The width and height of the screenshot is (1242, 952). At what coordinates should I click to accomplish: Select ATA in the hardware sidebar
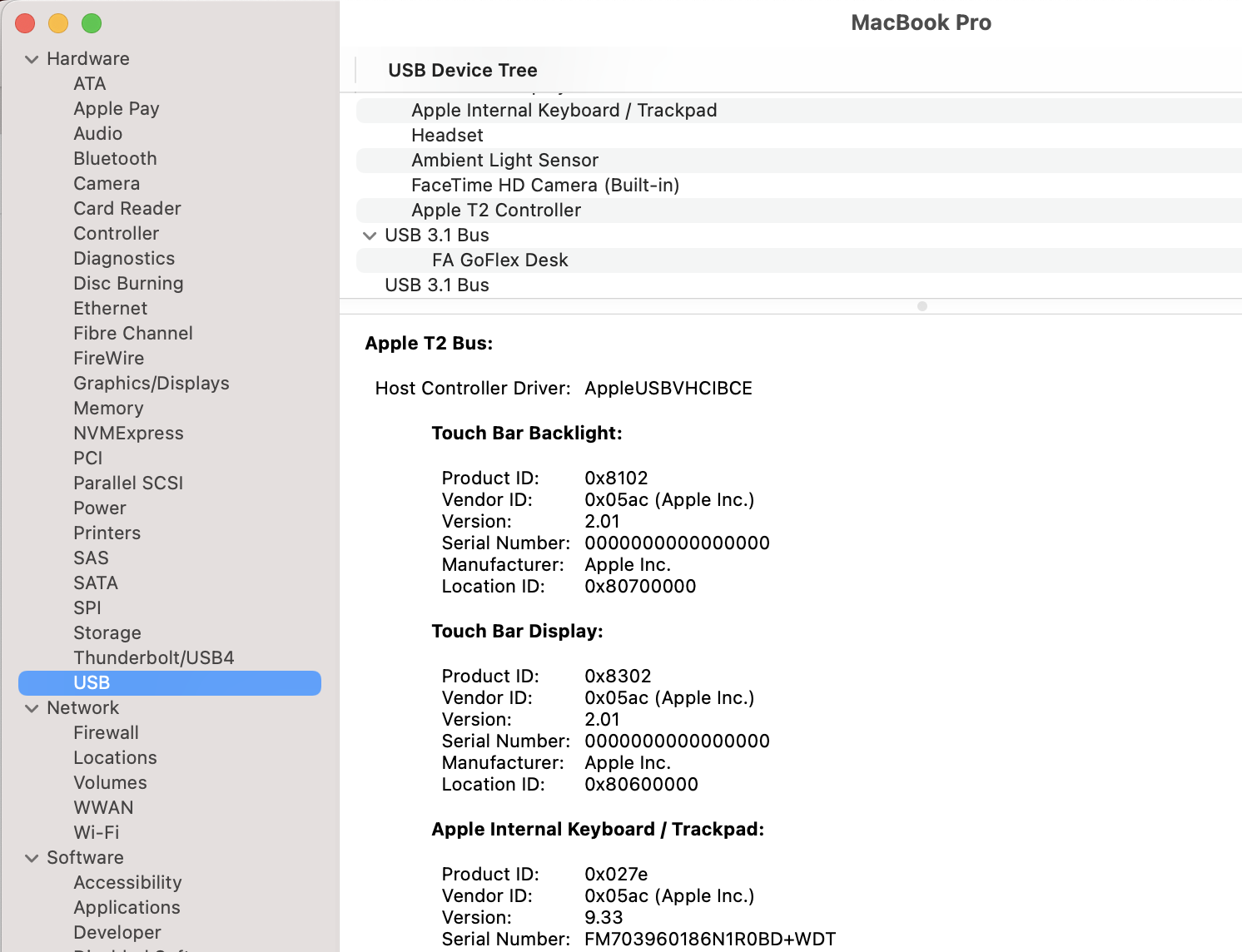click(x=89, y=83)
